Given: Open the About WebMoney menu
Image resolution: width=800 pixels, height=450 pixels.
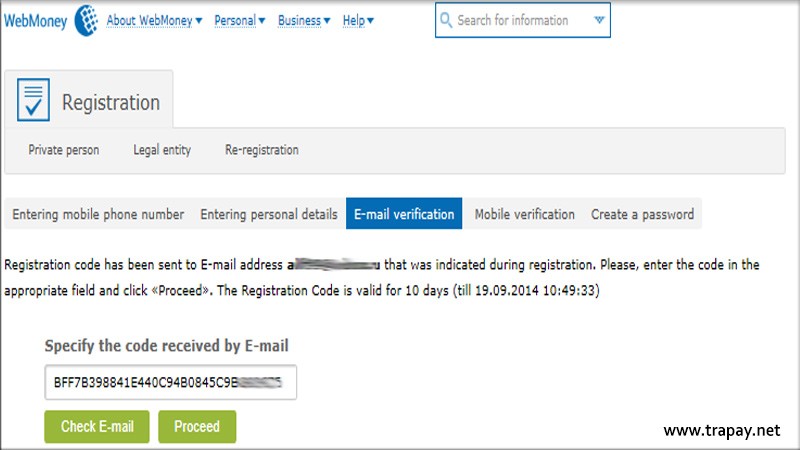Looking at the screenshot, I should pyautogui.click(x=154, y=20).
